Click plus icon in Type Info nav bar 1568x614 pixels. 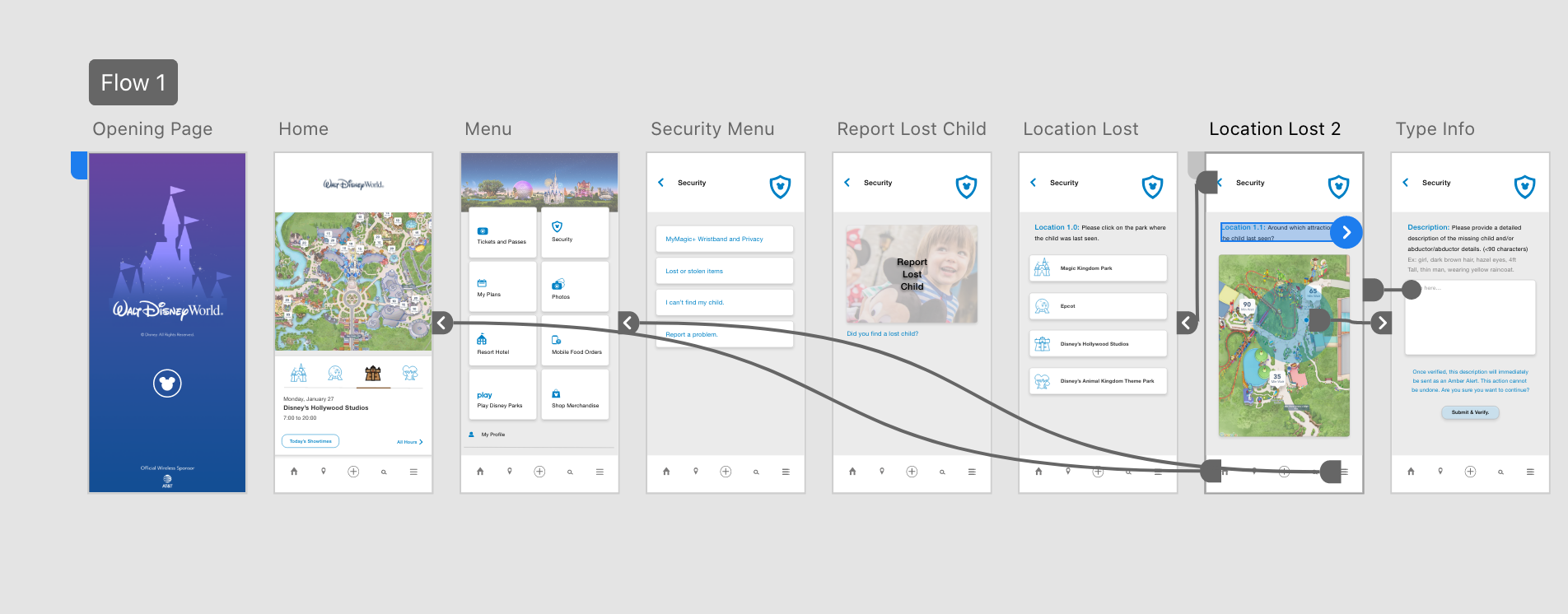pyautogui.click(x=1470, y=472)
